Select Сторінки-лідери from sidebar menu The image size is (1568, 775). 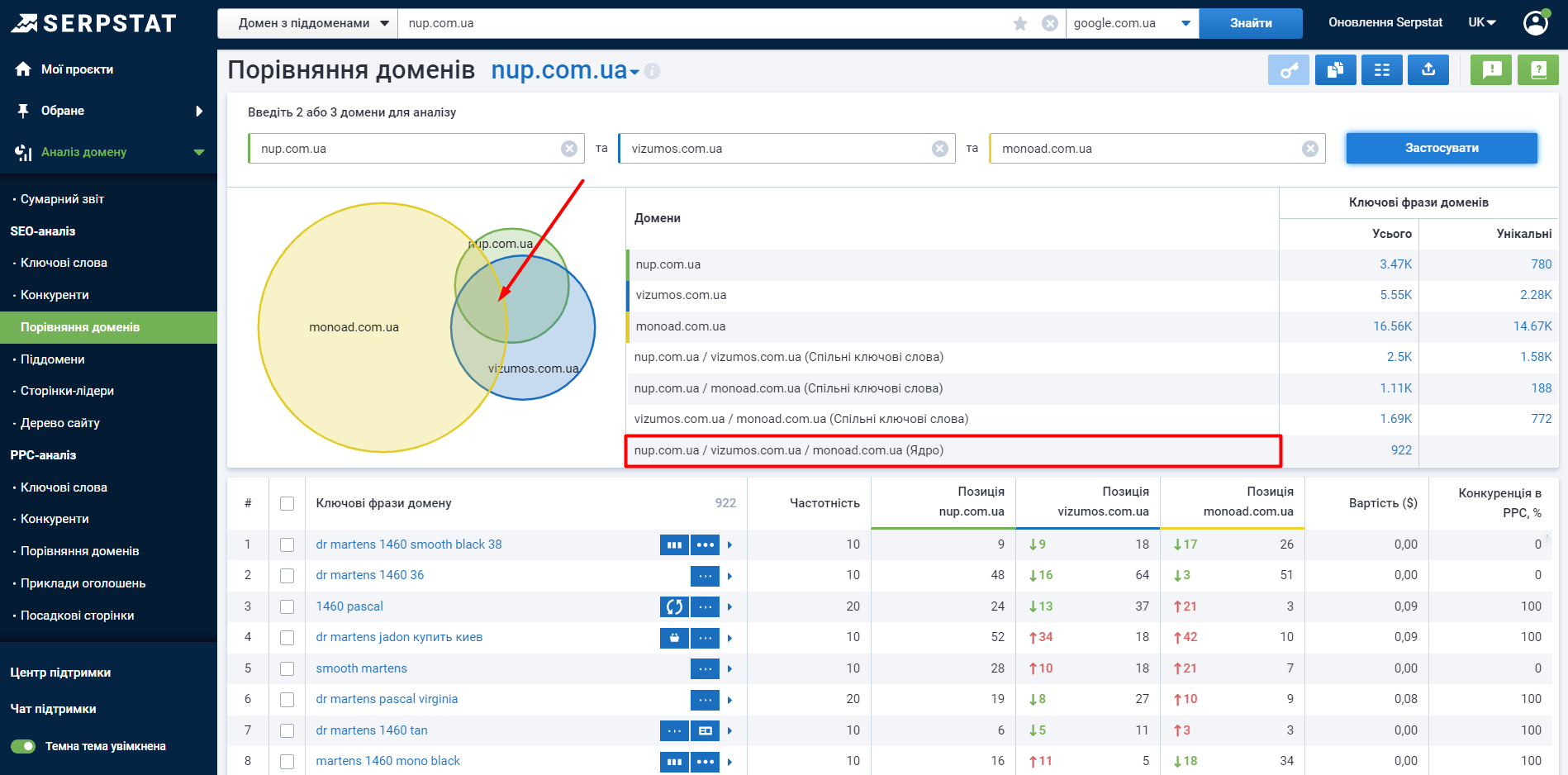coord(67,391)
